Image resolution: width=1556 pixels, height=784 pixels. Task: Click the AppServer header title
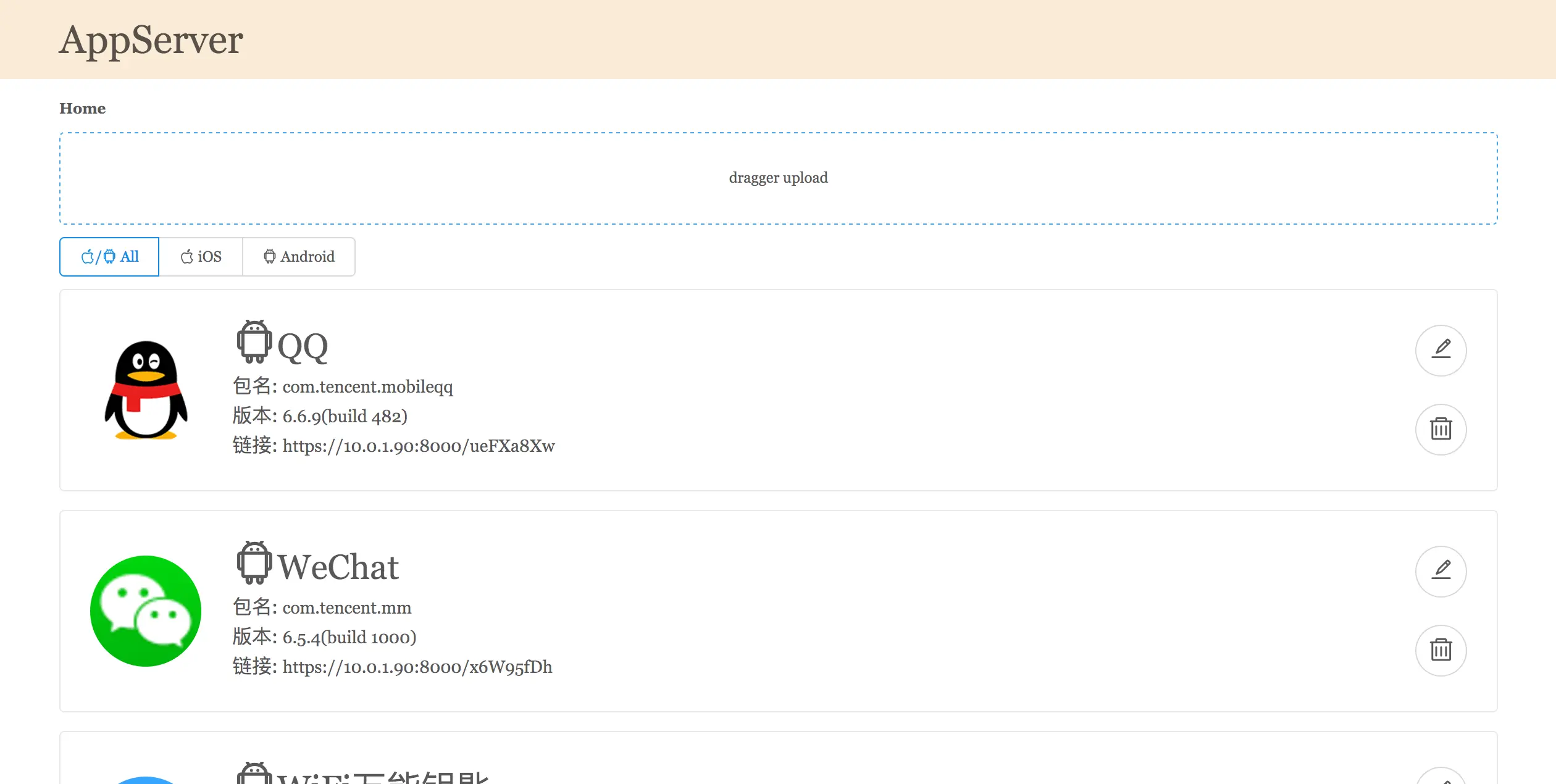click(x=151, y=40)
